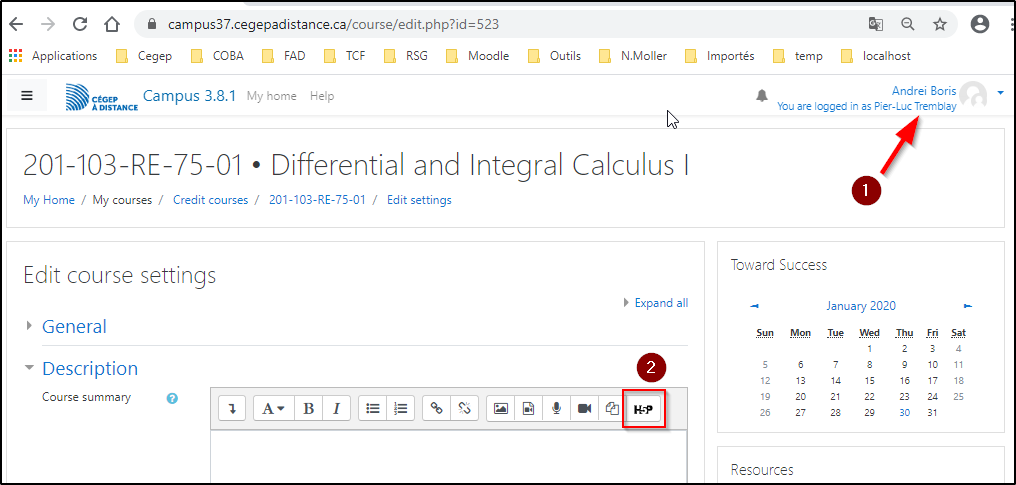
Task: Toggle the side navigation hamburger menu
Action: (x=27, y=96)
